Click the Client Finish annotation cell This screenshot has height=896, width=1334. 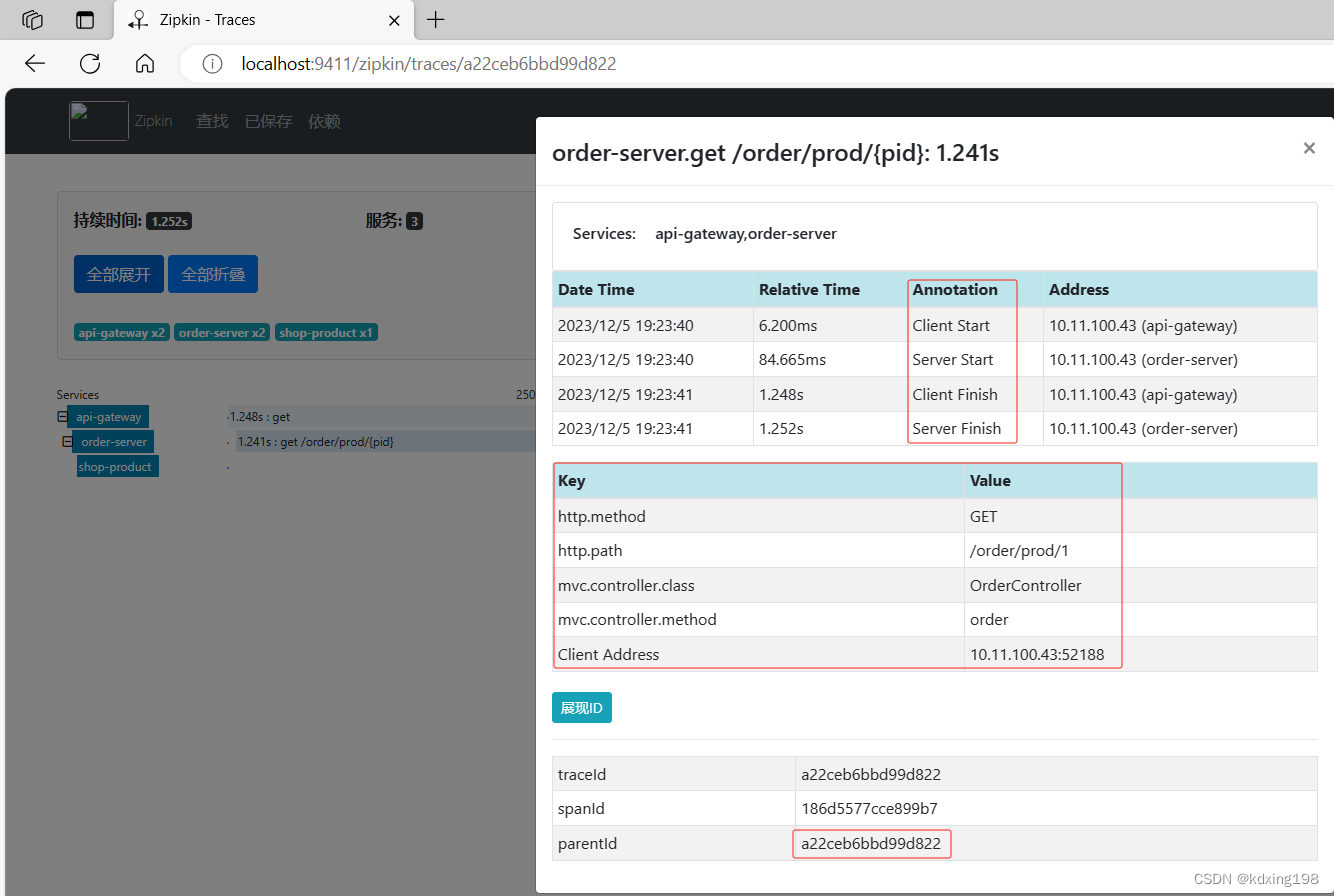pos(975,394)
